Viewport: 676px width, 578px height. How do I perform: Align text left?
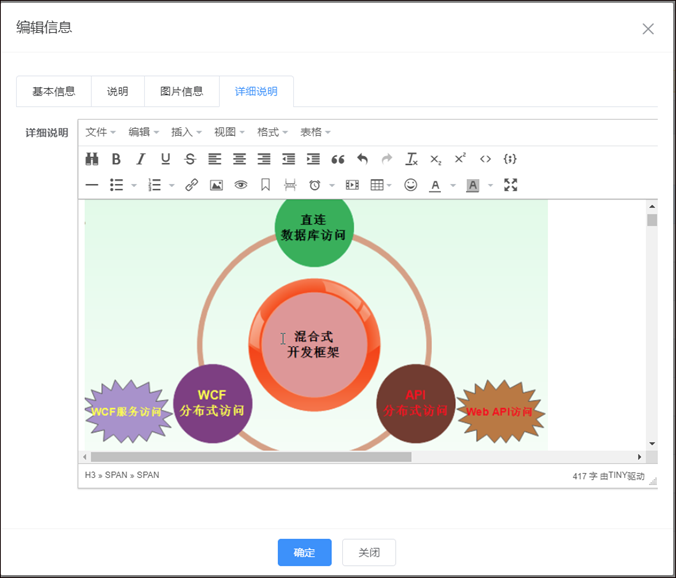(215, 159)
